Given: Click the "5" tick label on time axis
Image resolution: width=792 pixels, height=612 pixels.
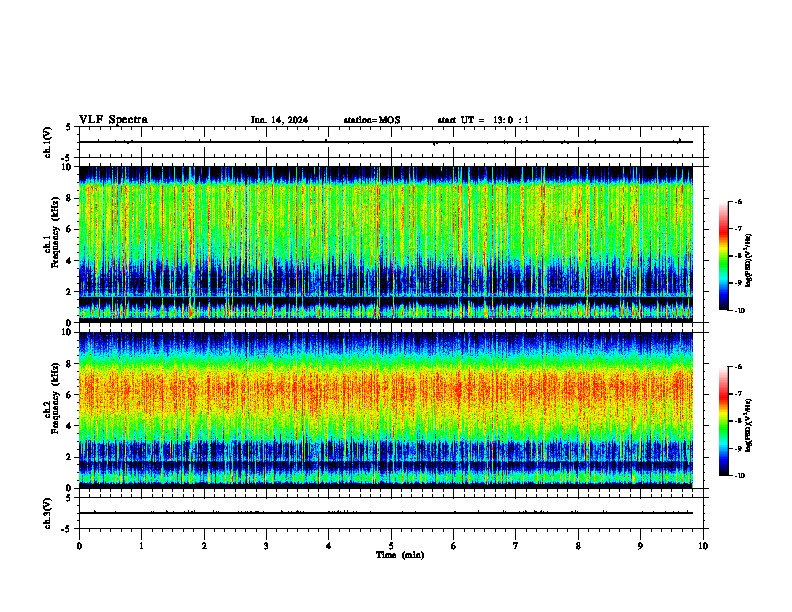Looking at the screenshot, I should (x=391, y=546).
